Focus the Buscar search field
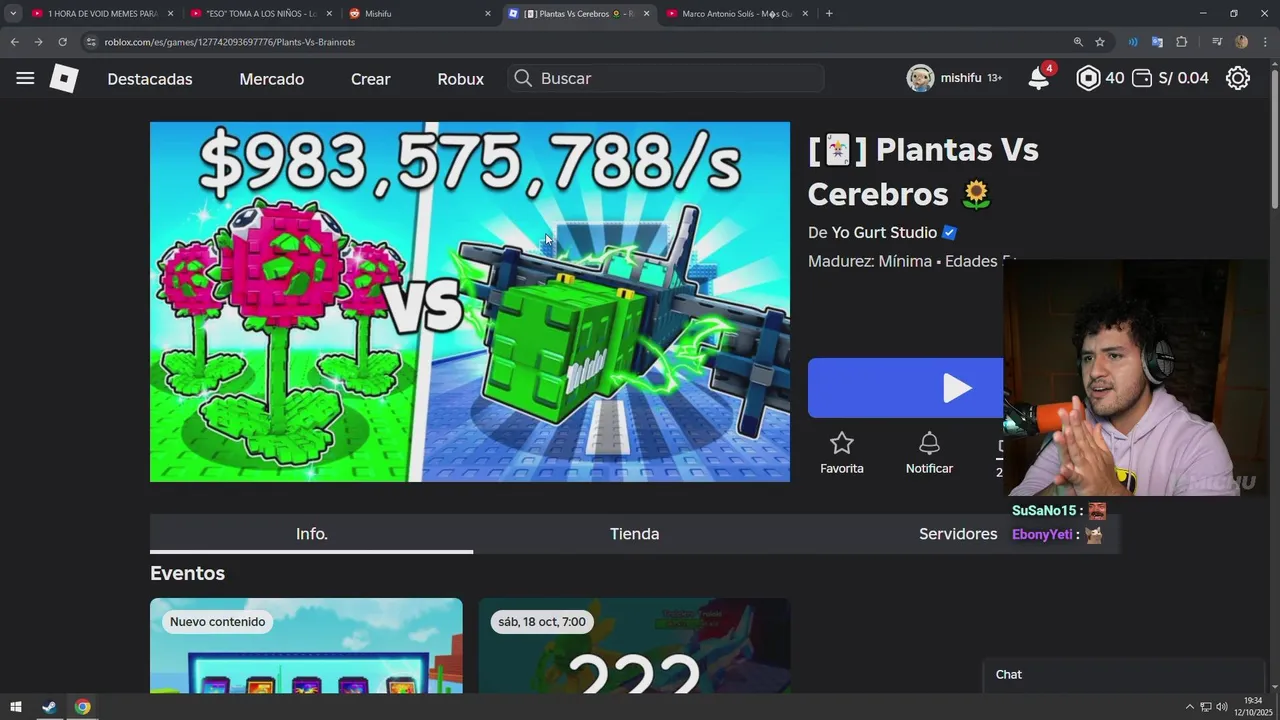1280x720 pixels. click(666, 78)
